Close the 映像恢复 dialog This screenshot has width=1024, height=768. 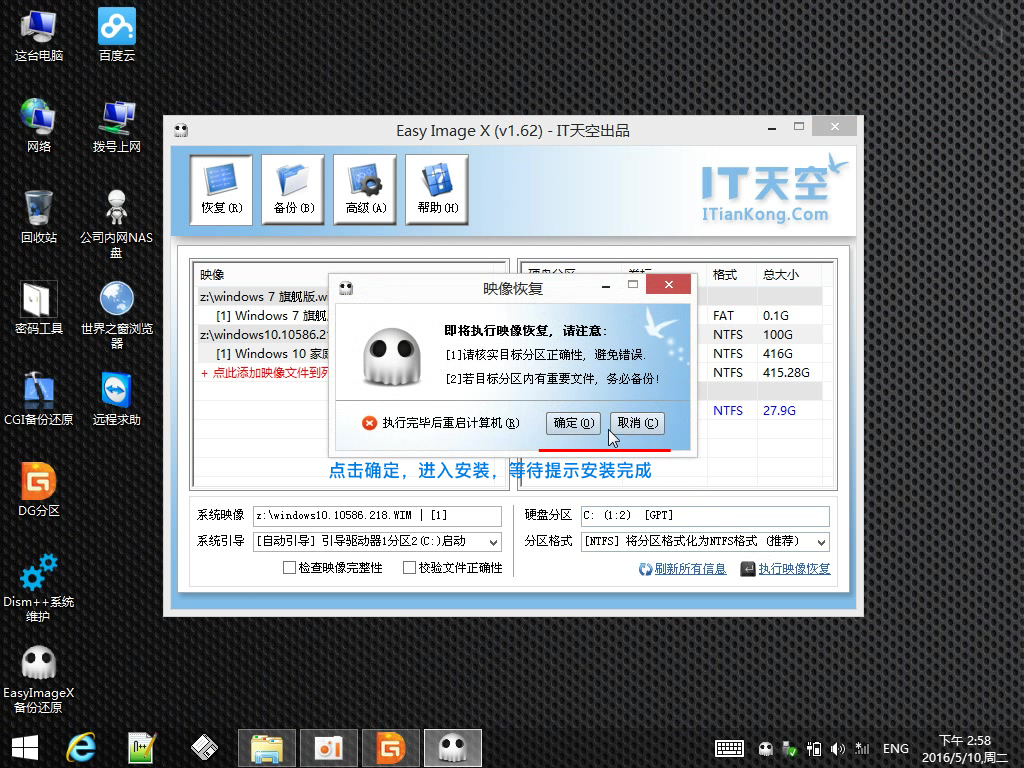668,284
